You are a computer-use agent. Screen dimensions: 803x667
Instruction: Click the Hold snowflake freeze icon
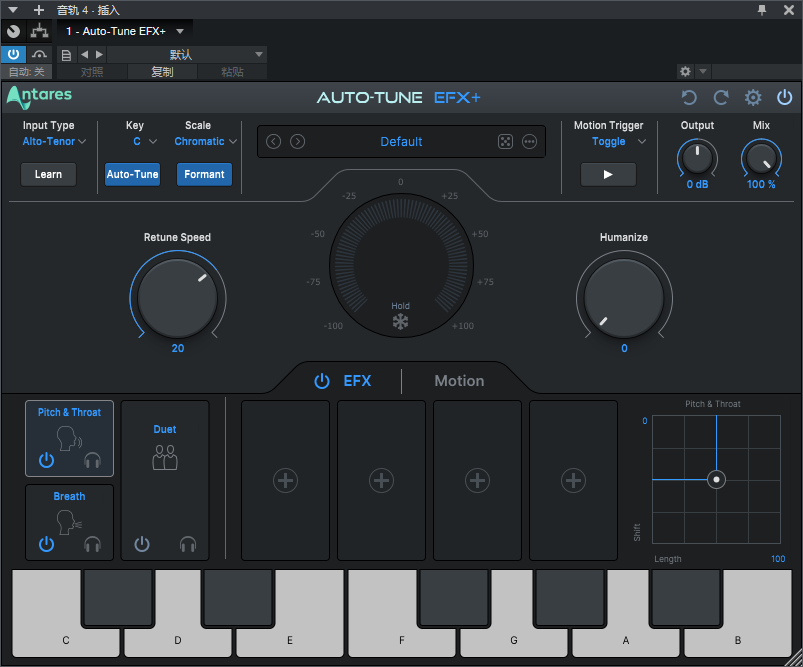point(400,322)
